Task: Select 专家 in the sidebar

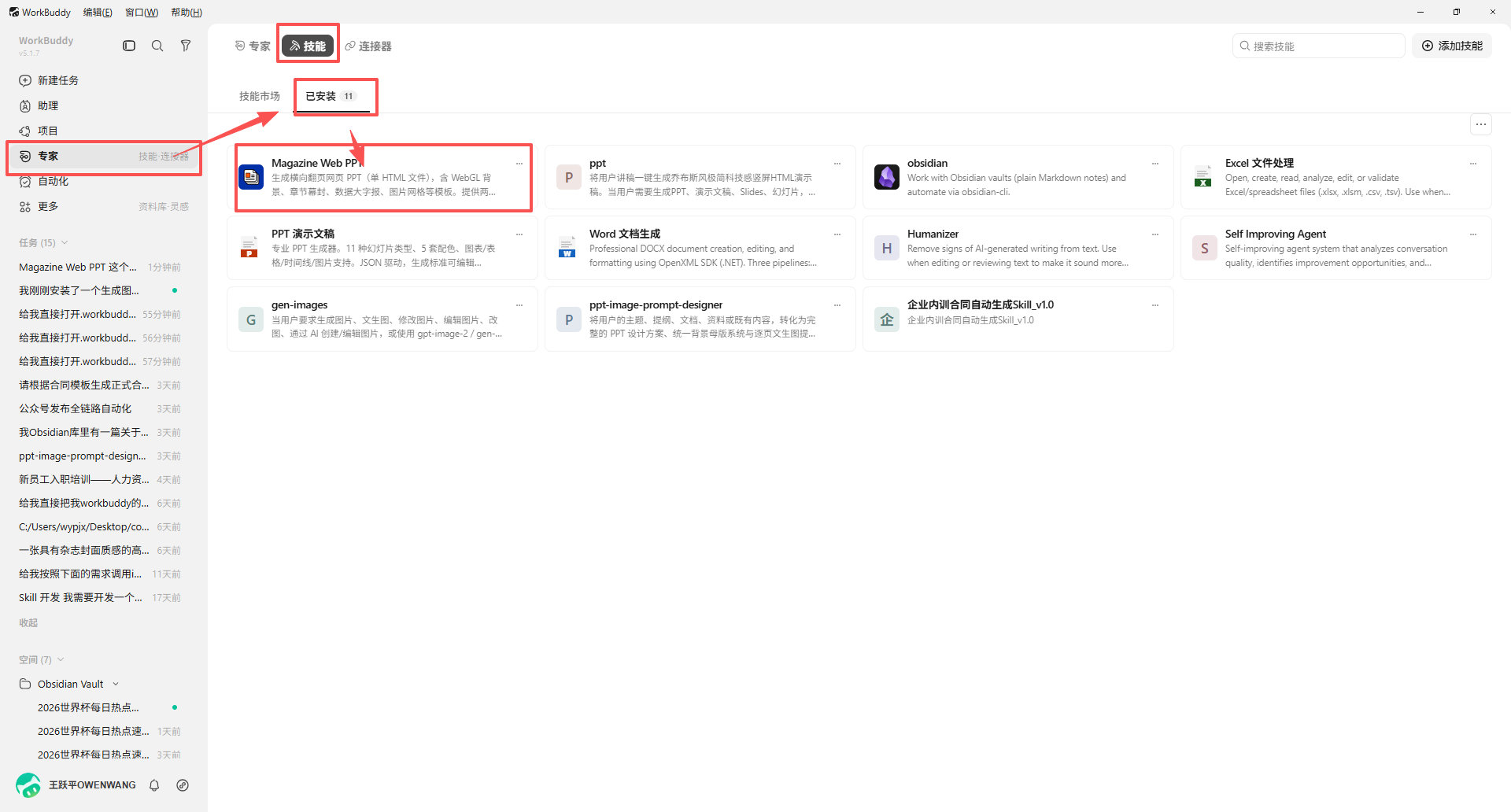Action: click(x=104, y=156)
